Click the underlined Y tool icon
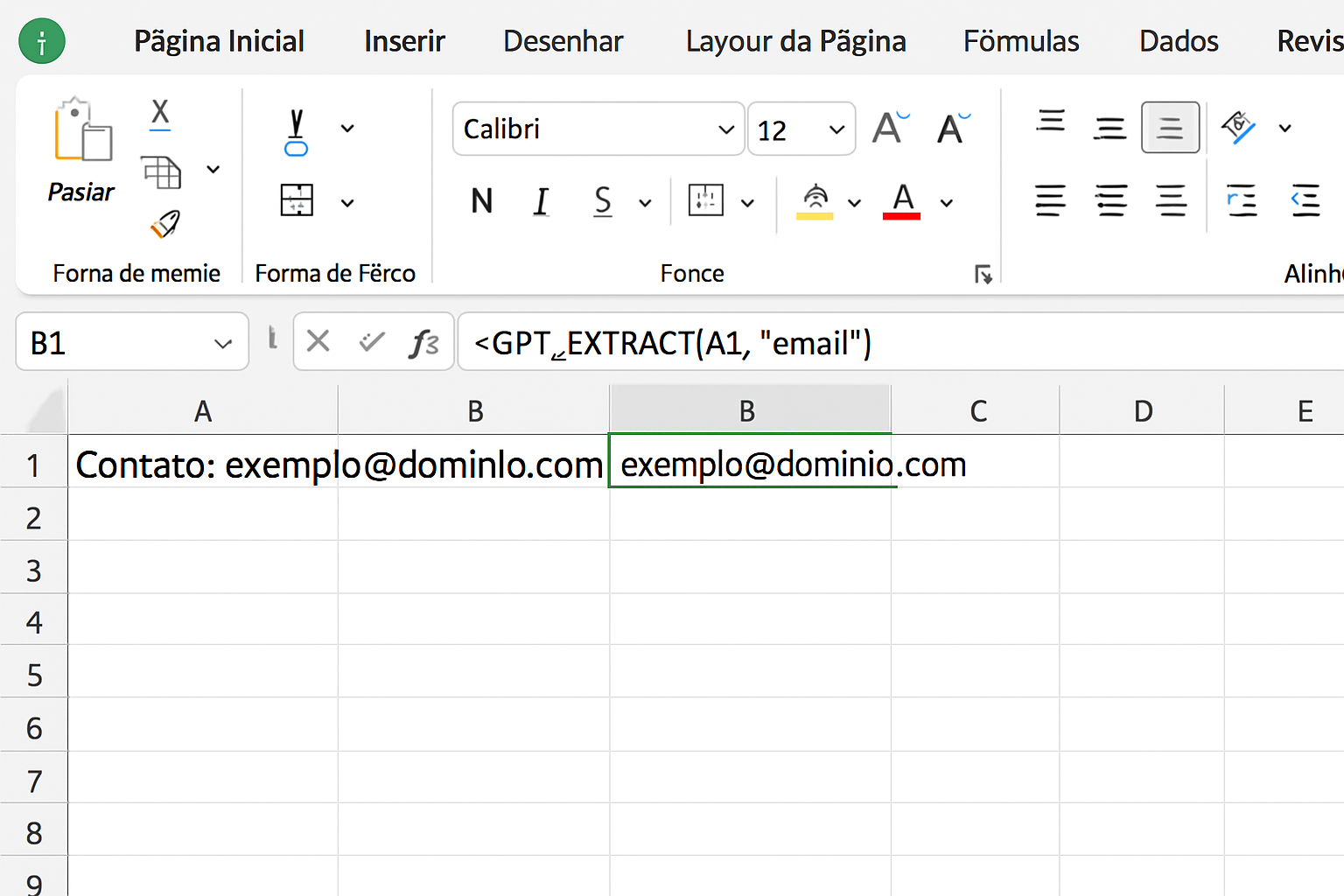The image size is (1344, 896). coord(297,133)
